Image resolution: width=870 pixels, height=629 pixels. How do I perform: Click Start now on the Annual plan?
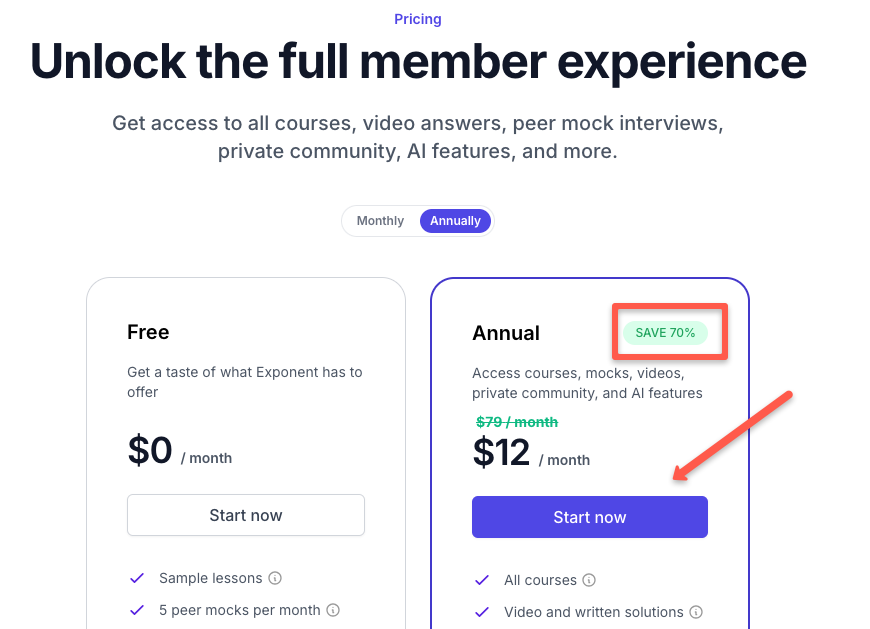pyautogui.click(x=589, y=517)
